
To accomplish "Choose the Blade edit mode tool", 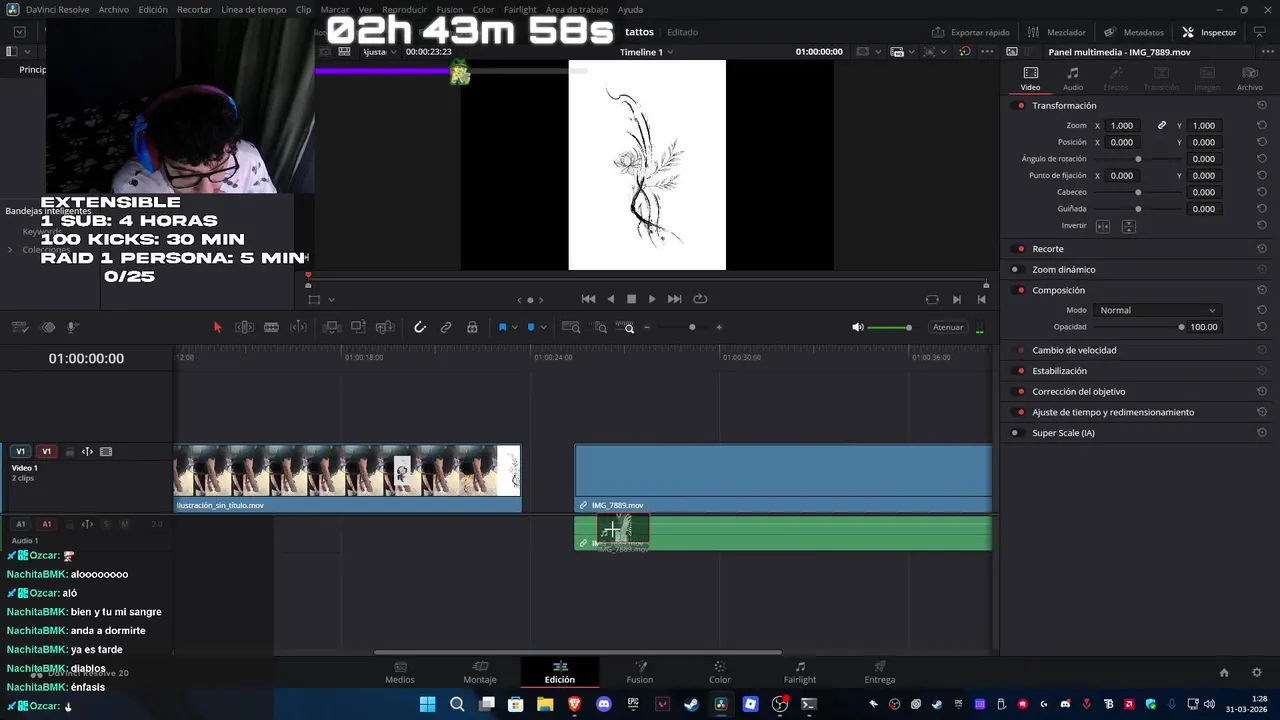I will (x=271, y=327).
